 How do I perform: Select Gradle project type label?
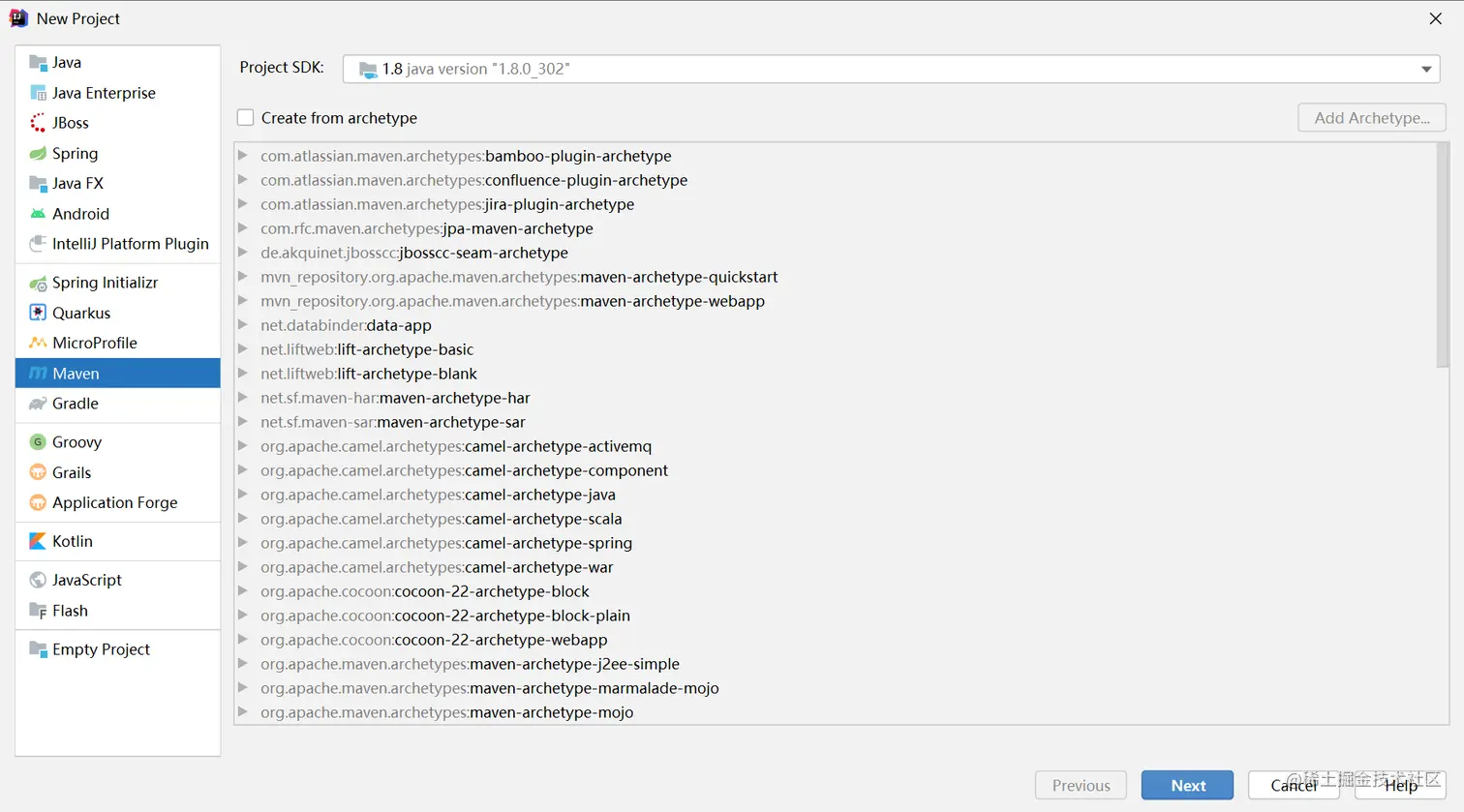pyautogui.click(x=76, y=404)
